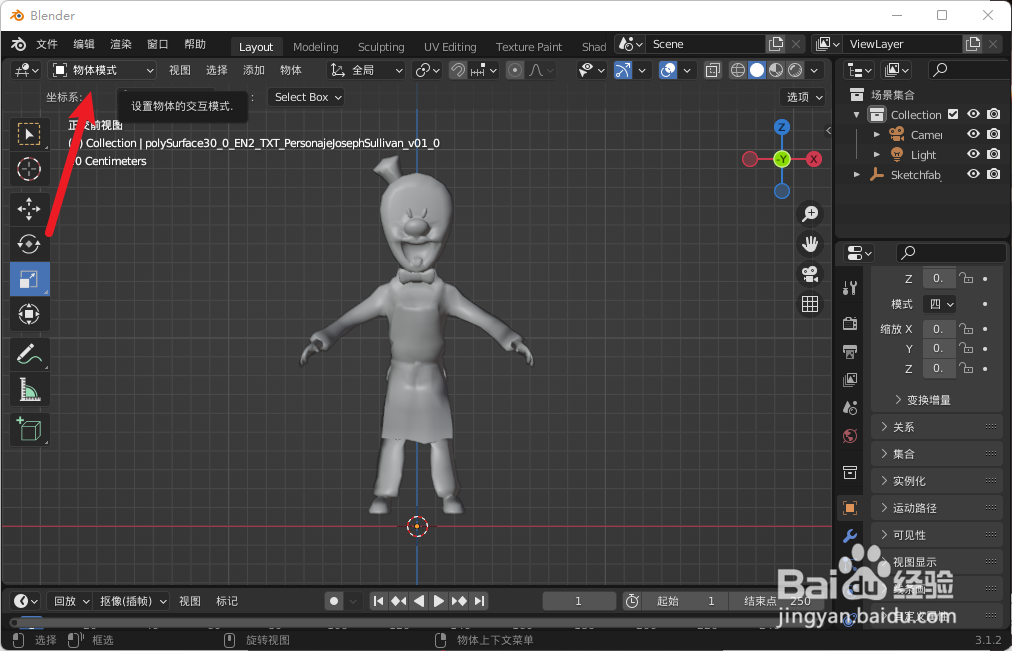1012x651 pixels.
Task: Activate the Scale tool
Action: (x=29, y=279)
